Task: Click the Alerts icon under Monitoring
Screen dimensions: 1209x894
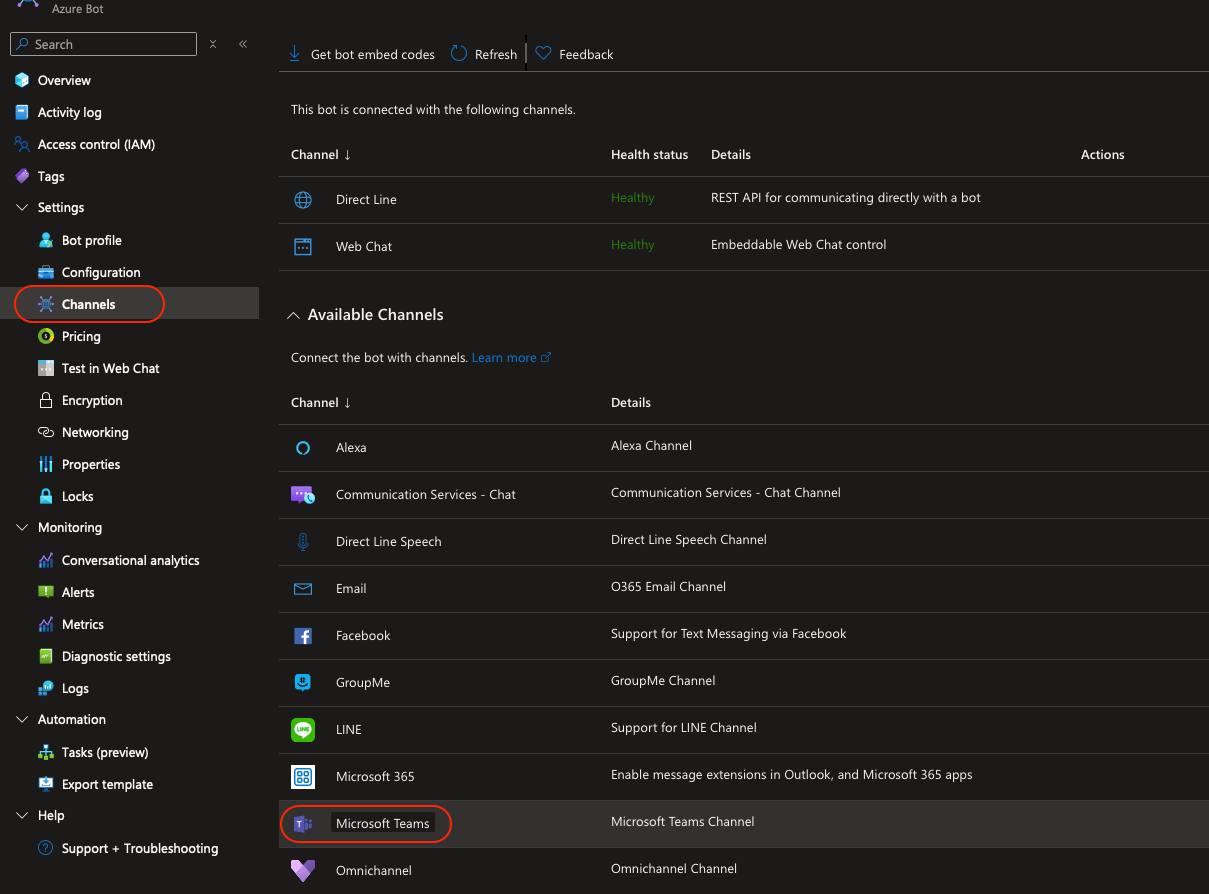Action: click(46, 592)
